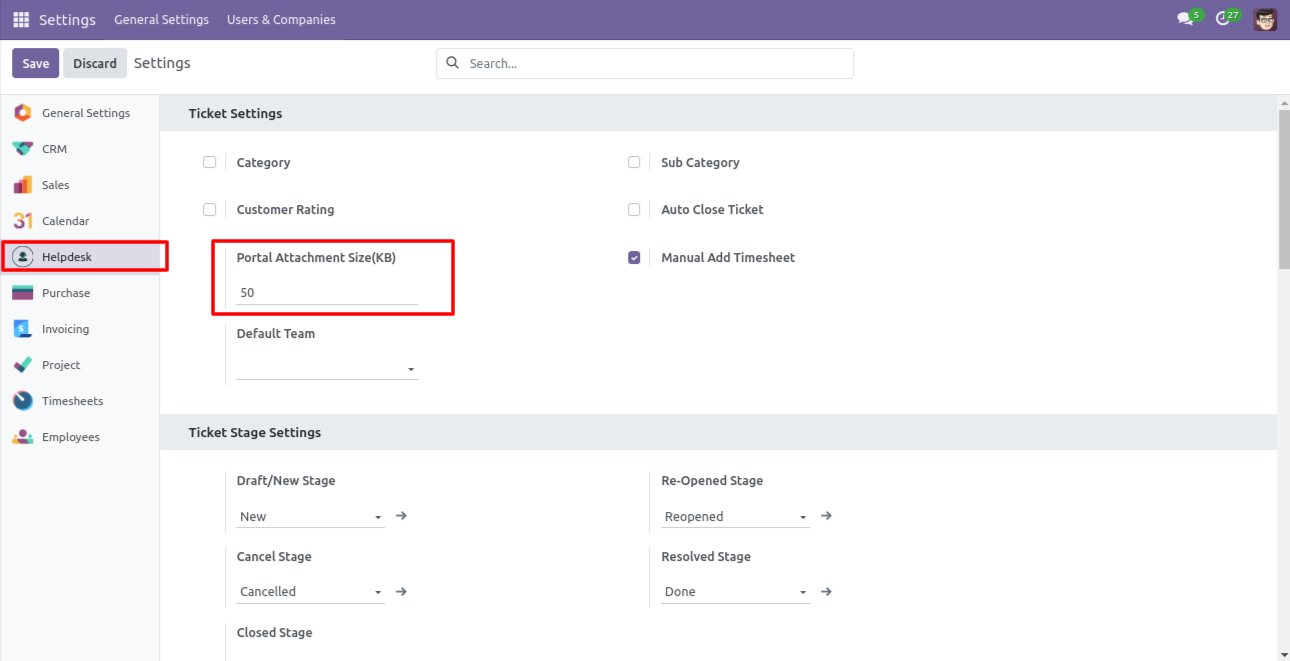The image size is (1290, 661).
Task: Enable the Sub Category checkbox
Action: click(x=634, y=162)
